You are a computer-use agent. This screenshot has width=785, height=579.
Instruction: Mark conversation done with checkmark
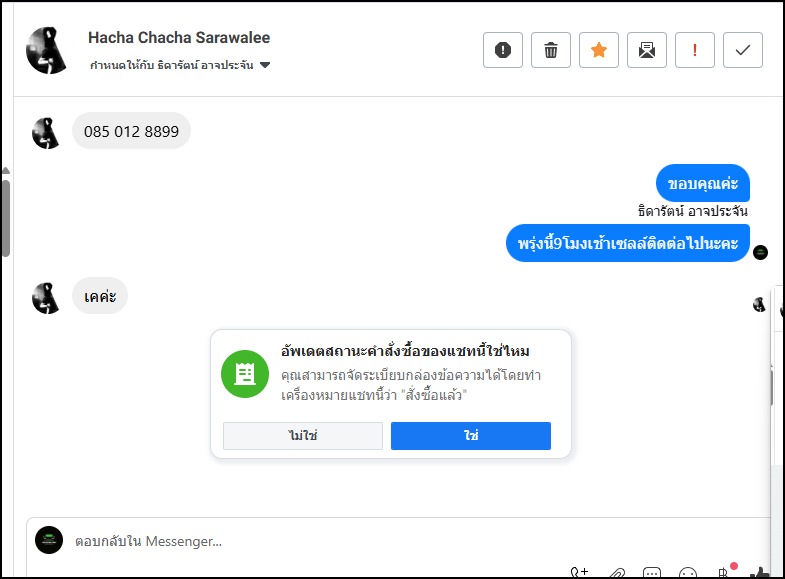[743, 50]
